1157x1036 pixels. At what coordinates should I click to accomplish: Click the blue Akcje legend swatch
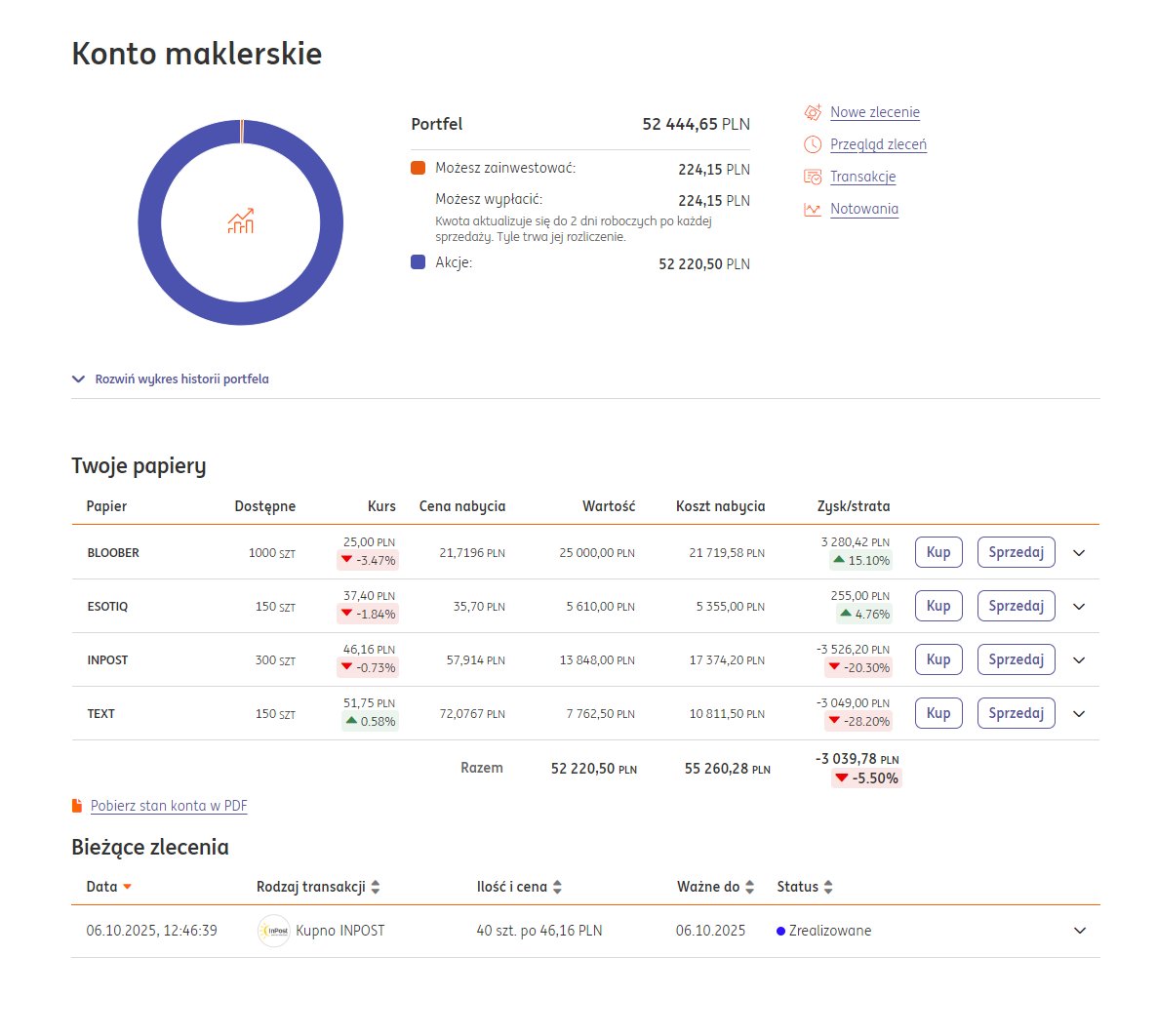pos(418,262)
